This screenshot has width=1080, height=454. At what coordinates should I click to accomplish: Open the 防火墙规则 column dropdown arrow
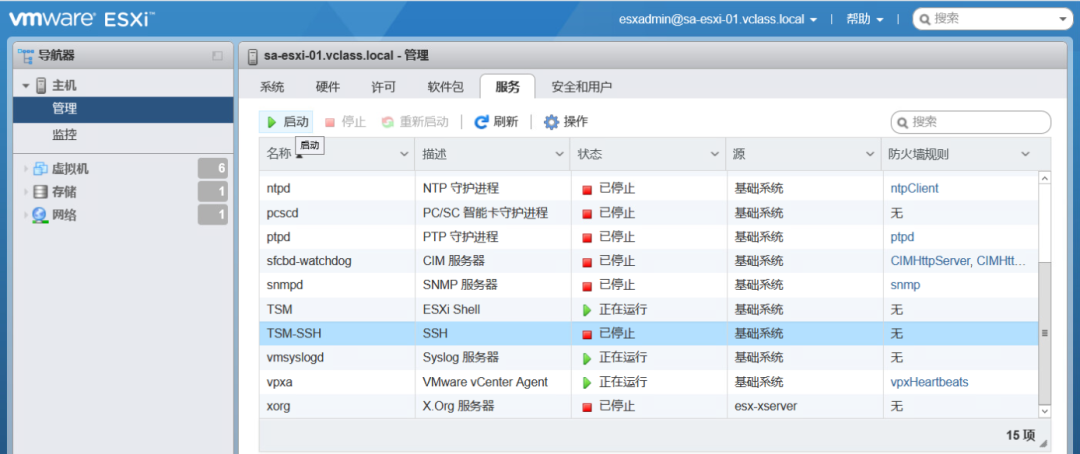pyautogui.click(x=1025, y=154)
